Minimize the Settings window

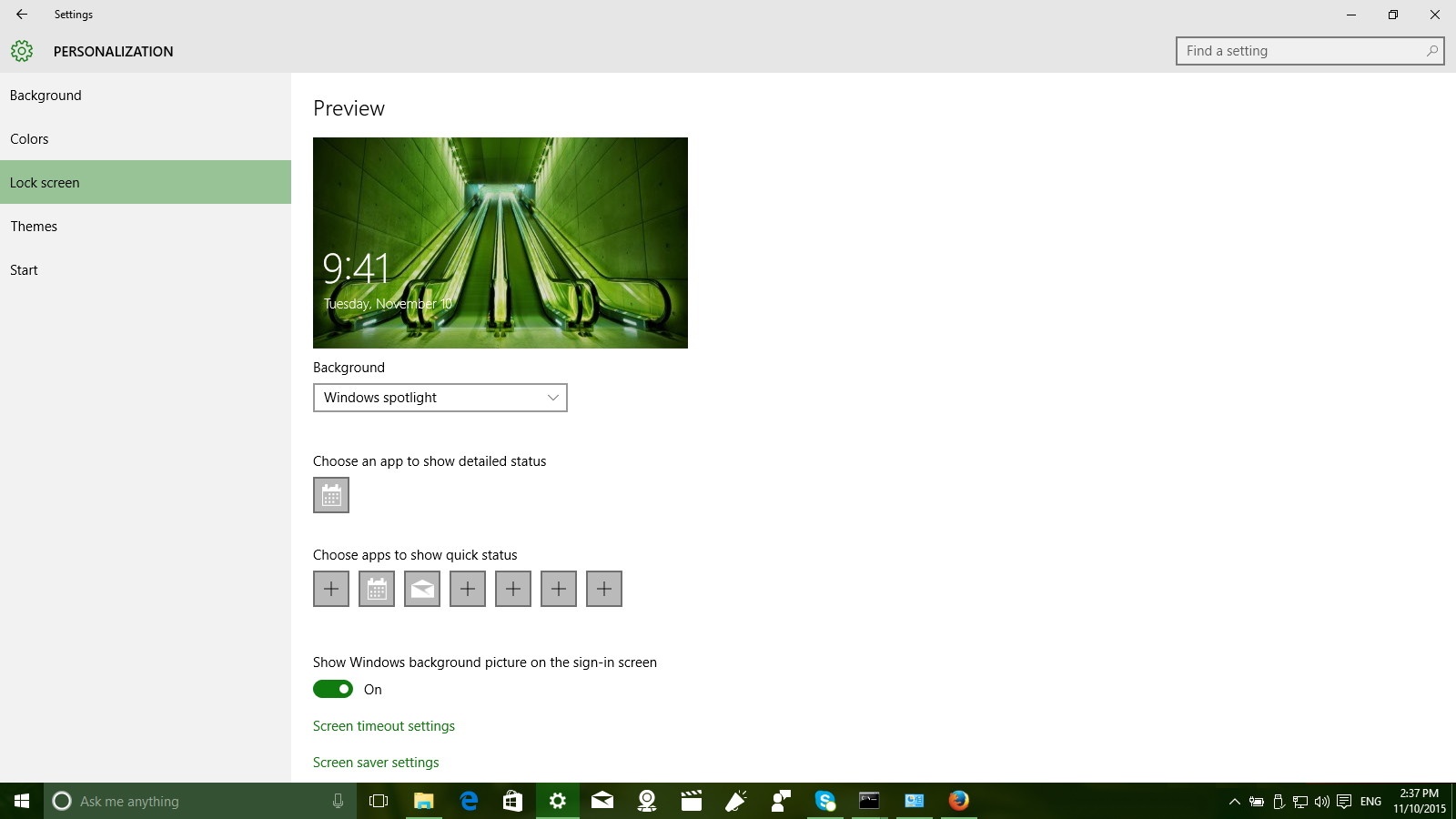pos(1351,15)
